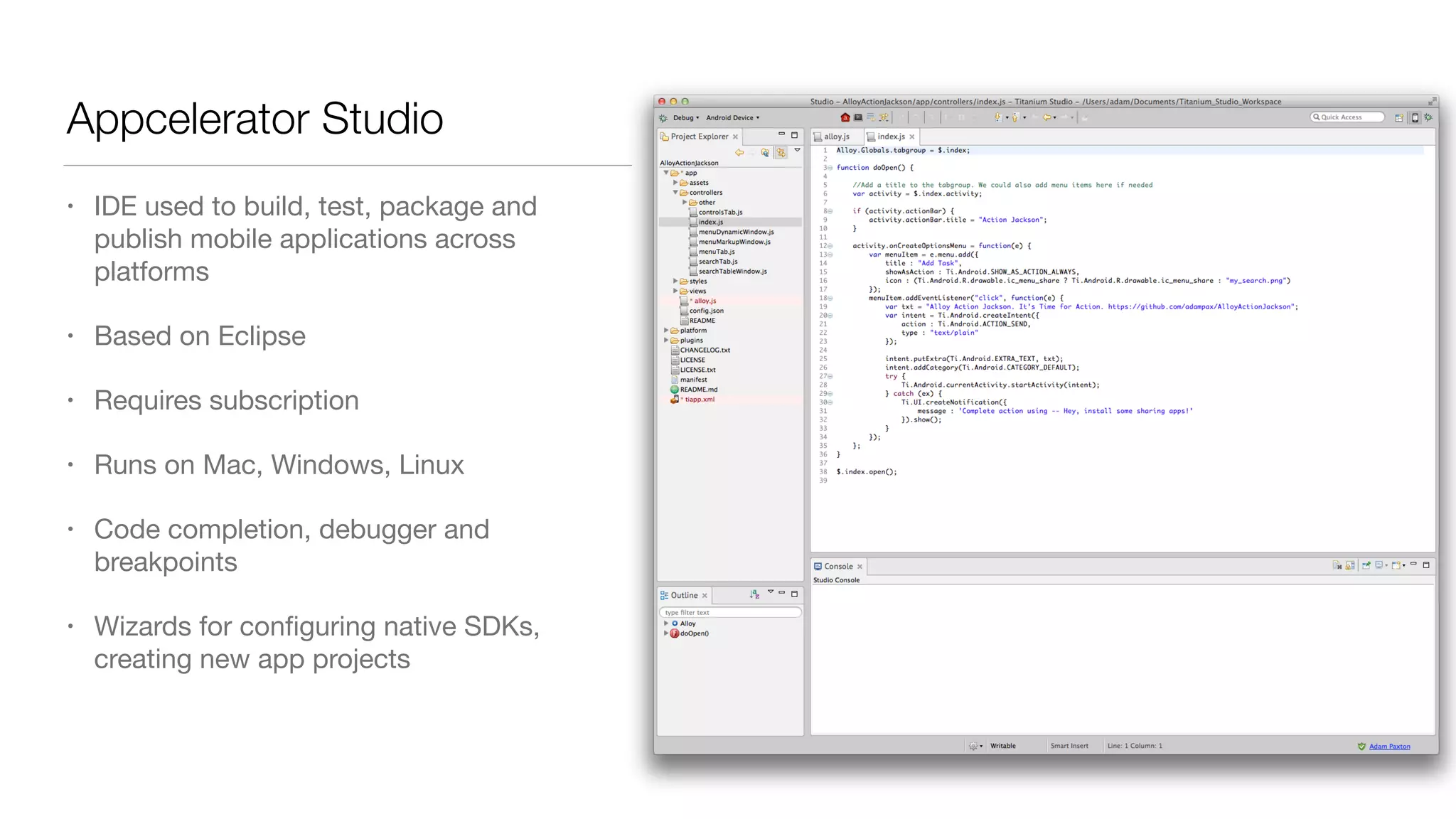Close the Outline view tab
1456x819 pixels.
click(705, 596)
